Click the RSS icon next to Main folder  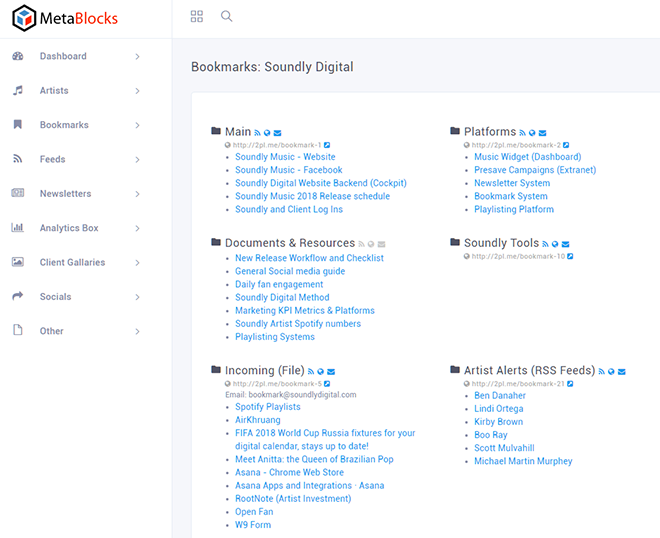pos(257,133)
